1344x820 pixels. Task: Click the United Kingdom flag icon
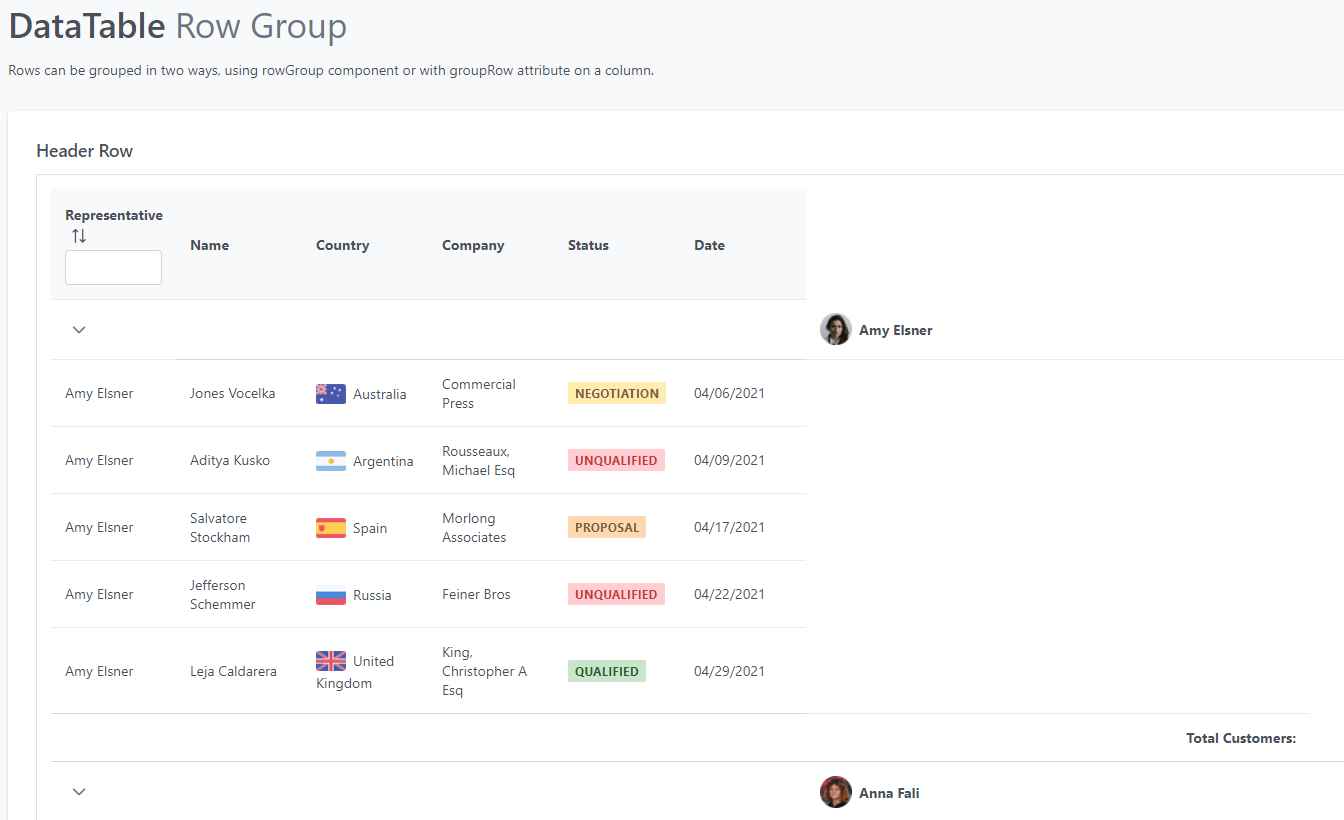[x=330, y=661]
